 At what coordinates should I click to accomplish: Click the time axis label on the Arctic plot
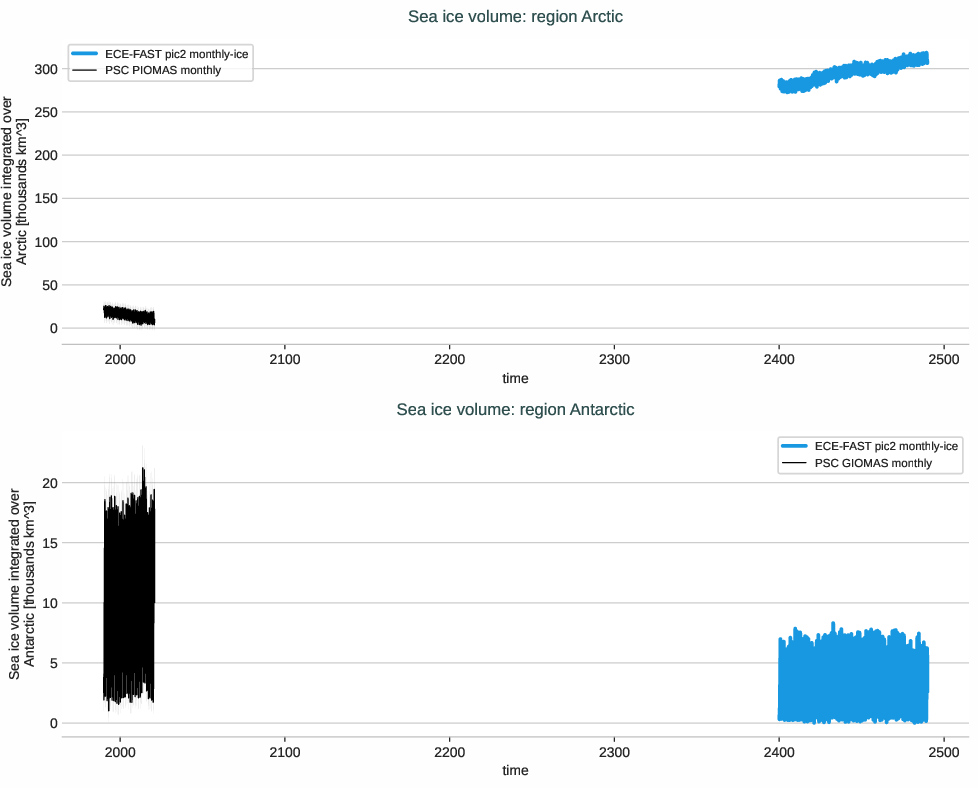[515, 378]
